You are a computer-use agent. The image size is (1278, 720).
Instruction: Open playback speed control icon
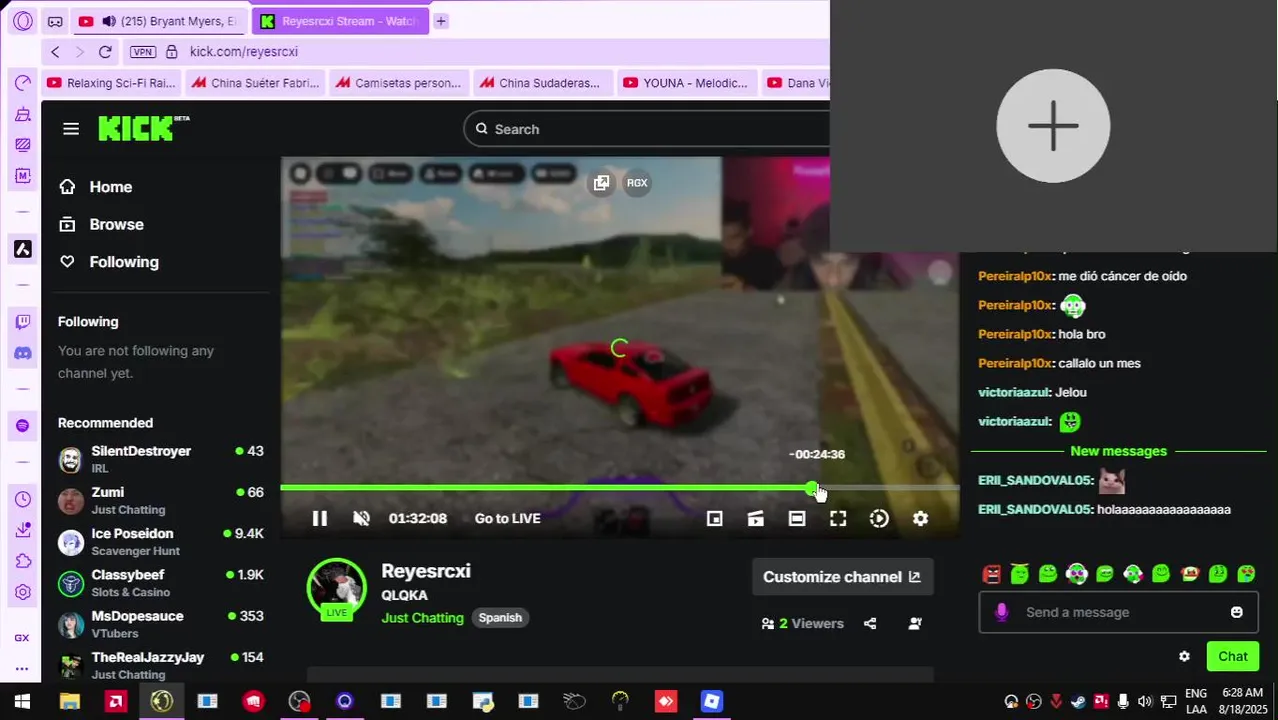[879, 518]
